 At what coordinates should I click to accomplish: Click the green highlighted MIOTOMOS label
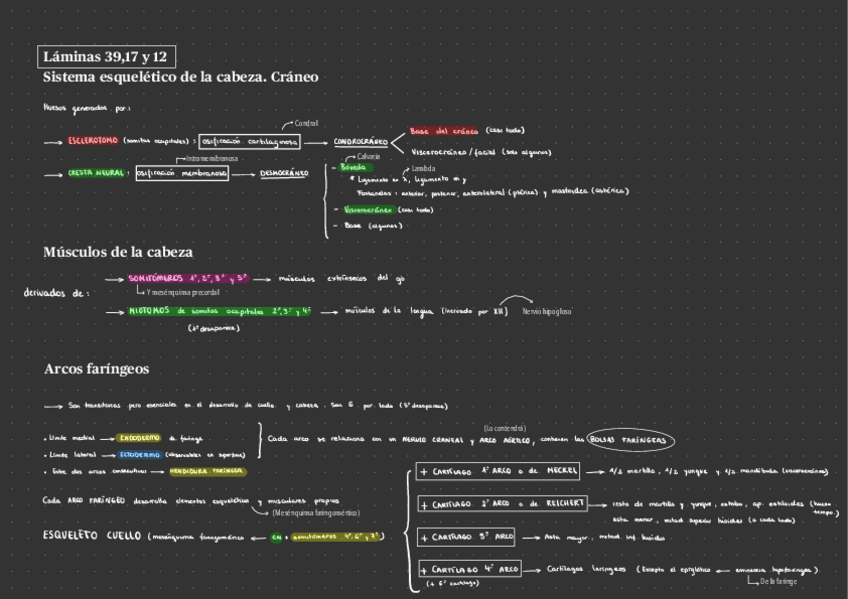pos(148,311)
